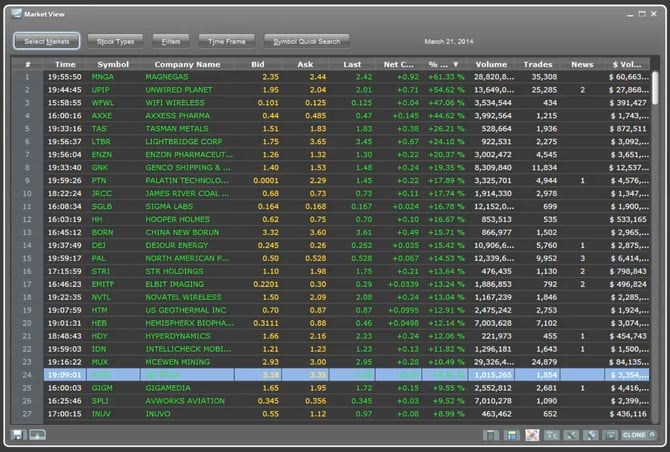
Task: Click the icon between the Tt and wrench icons
Action: pos(571,435)
